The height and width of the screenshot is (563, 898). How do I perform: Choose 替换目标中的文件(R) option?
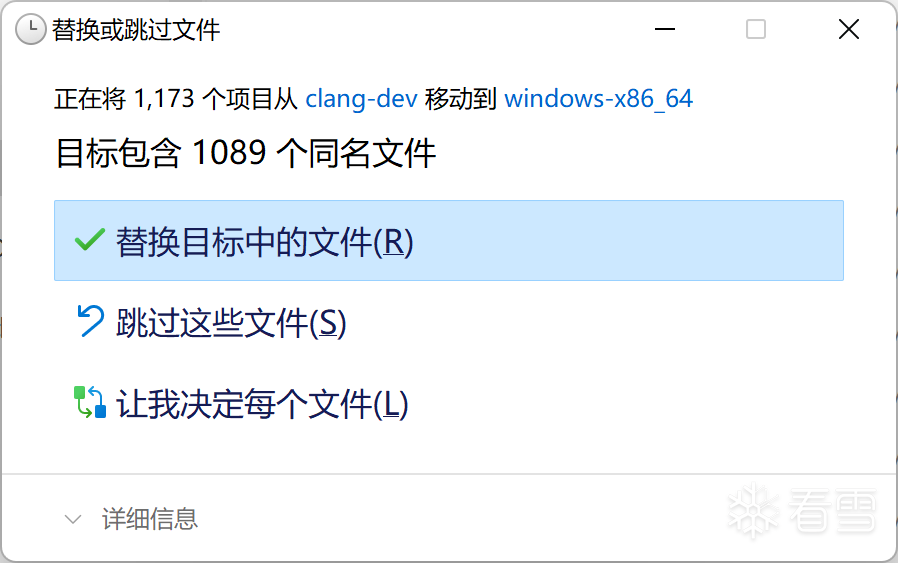(x=449, y=241)
